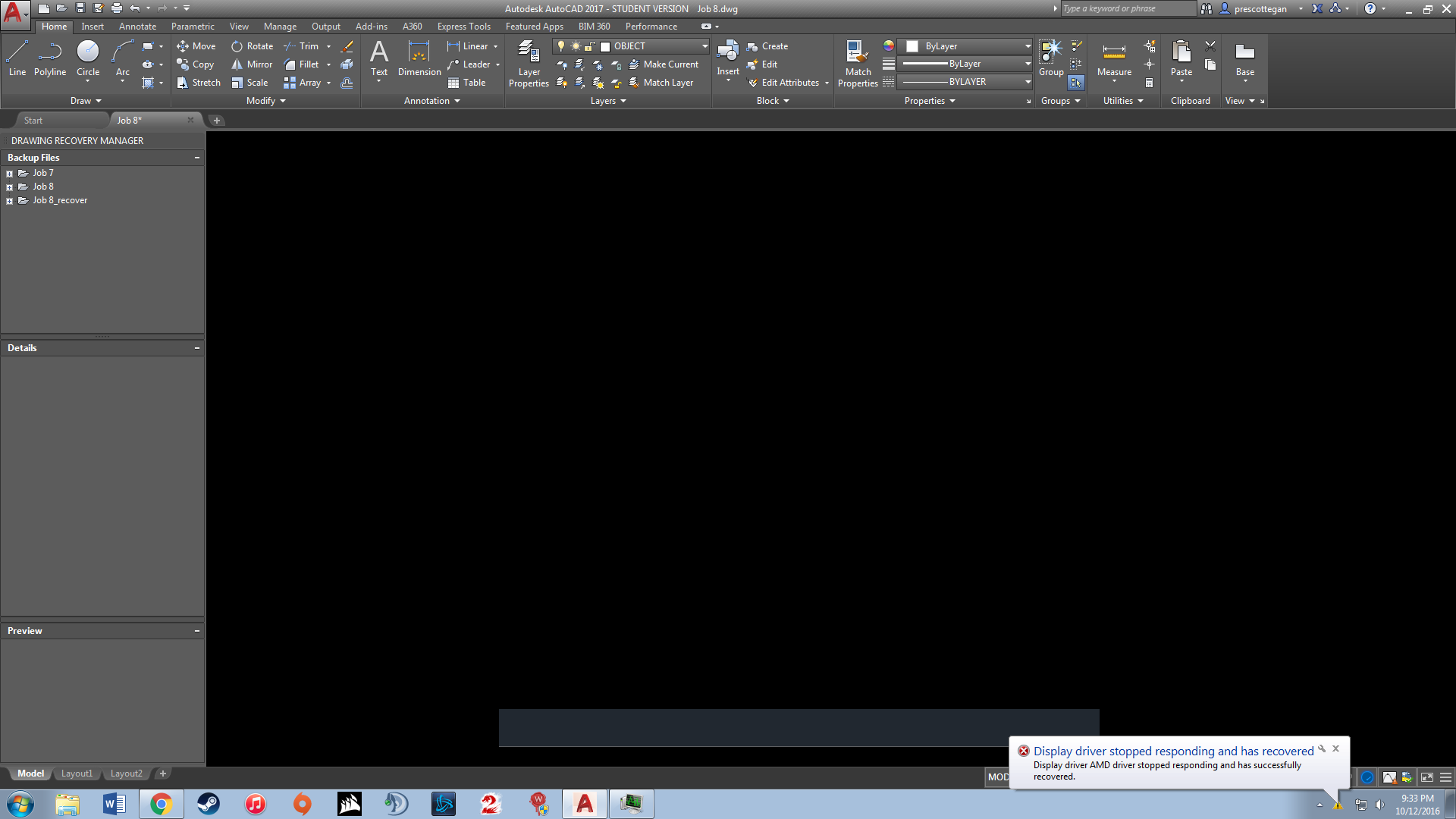Image resolution: width=1456 pixels, height=819 pixels.
Task: Expand the Job 8_recover folder
Action: 9,201
